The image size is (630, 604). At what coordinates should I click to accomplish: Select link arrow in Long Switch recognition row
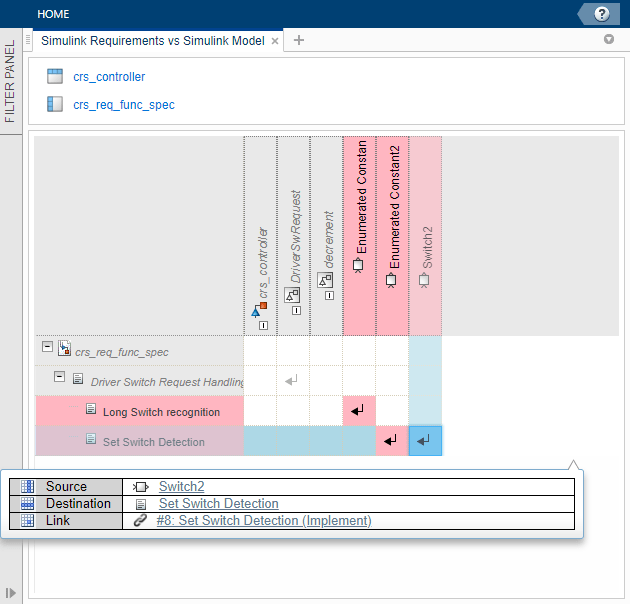pos(357,410)
